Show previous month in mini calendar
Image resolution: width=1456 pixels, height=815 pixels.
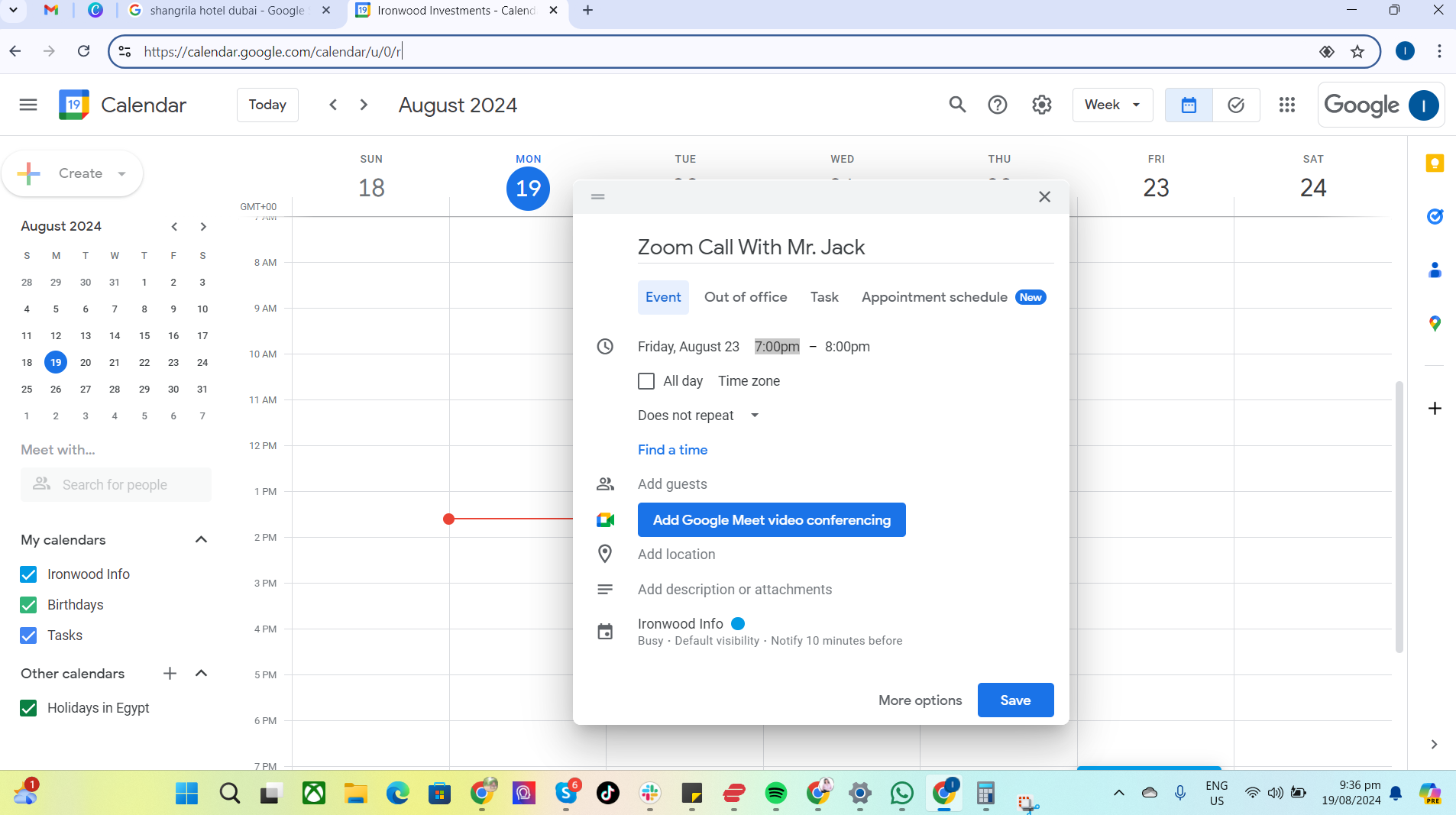(174, 227)
